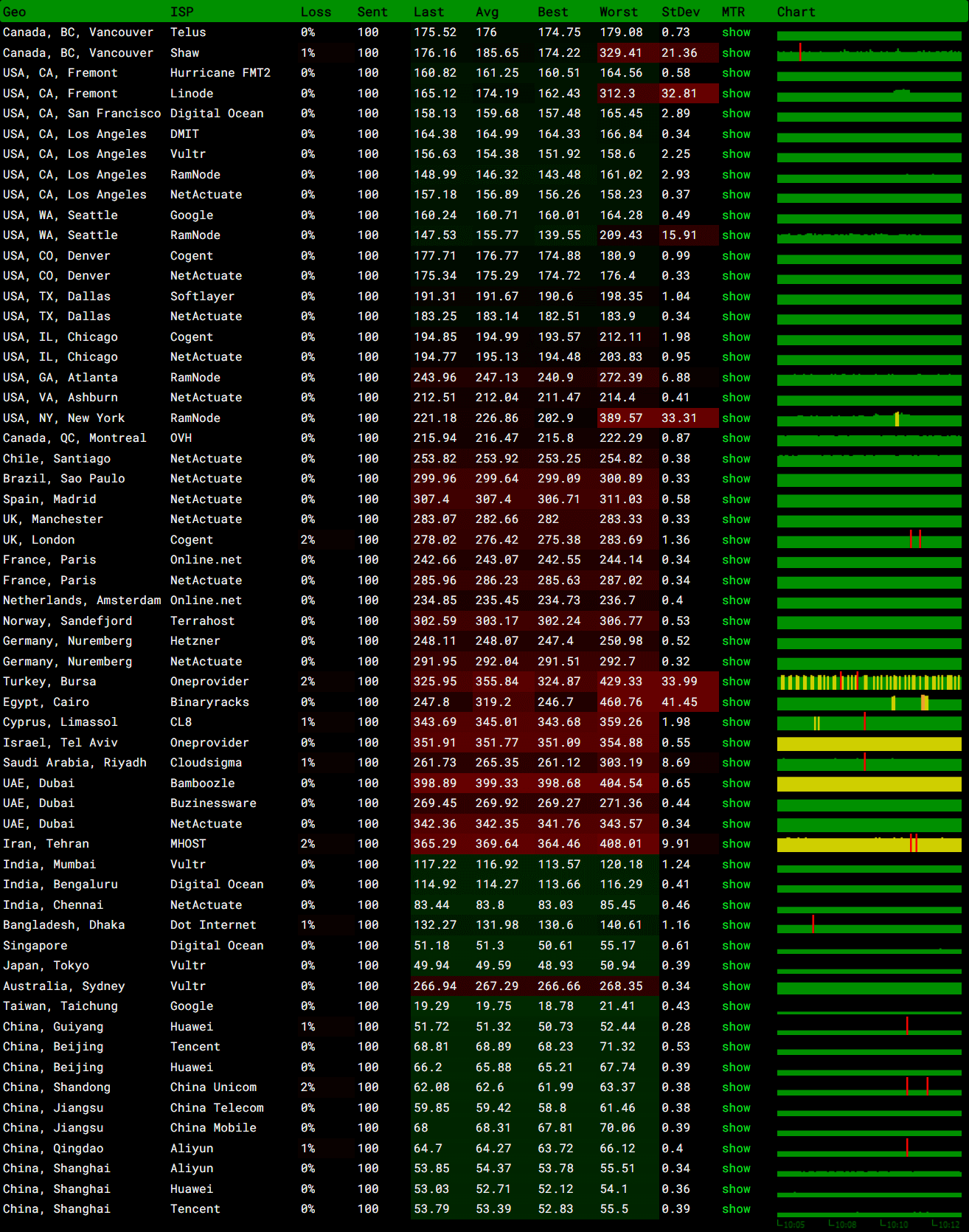Open show link for Australia Sydney Vultr
Viewport: 969px width, 1232px height.
point(736,986)
